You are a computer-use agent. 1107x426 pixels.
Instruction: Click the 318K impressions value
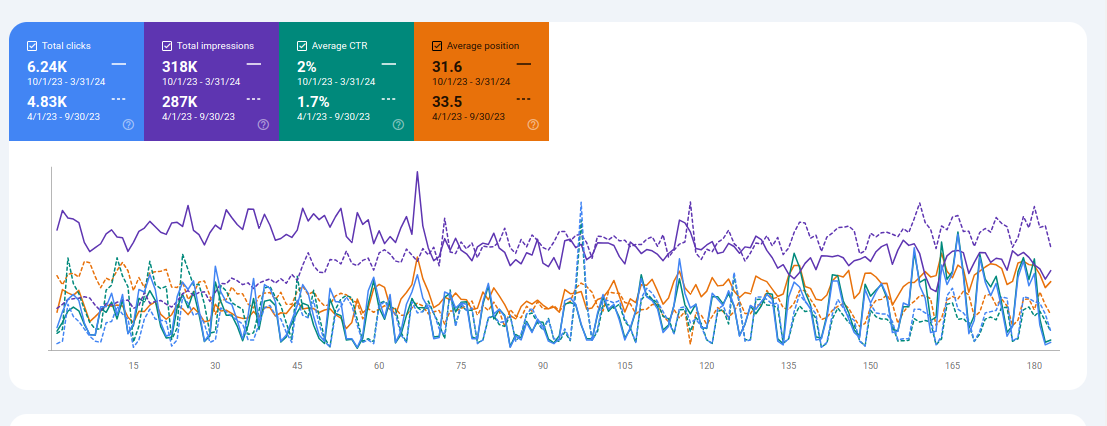180,66
